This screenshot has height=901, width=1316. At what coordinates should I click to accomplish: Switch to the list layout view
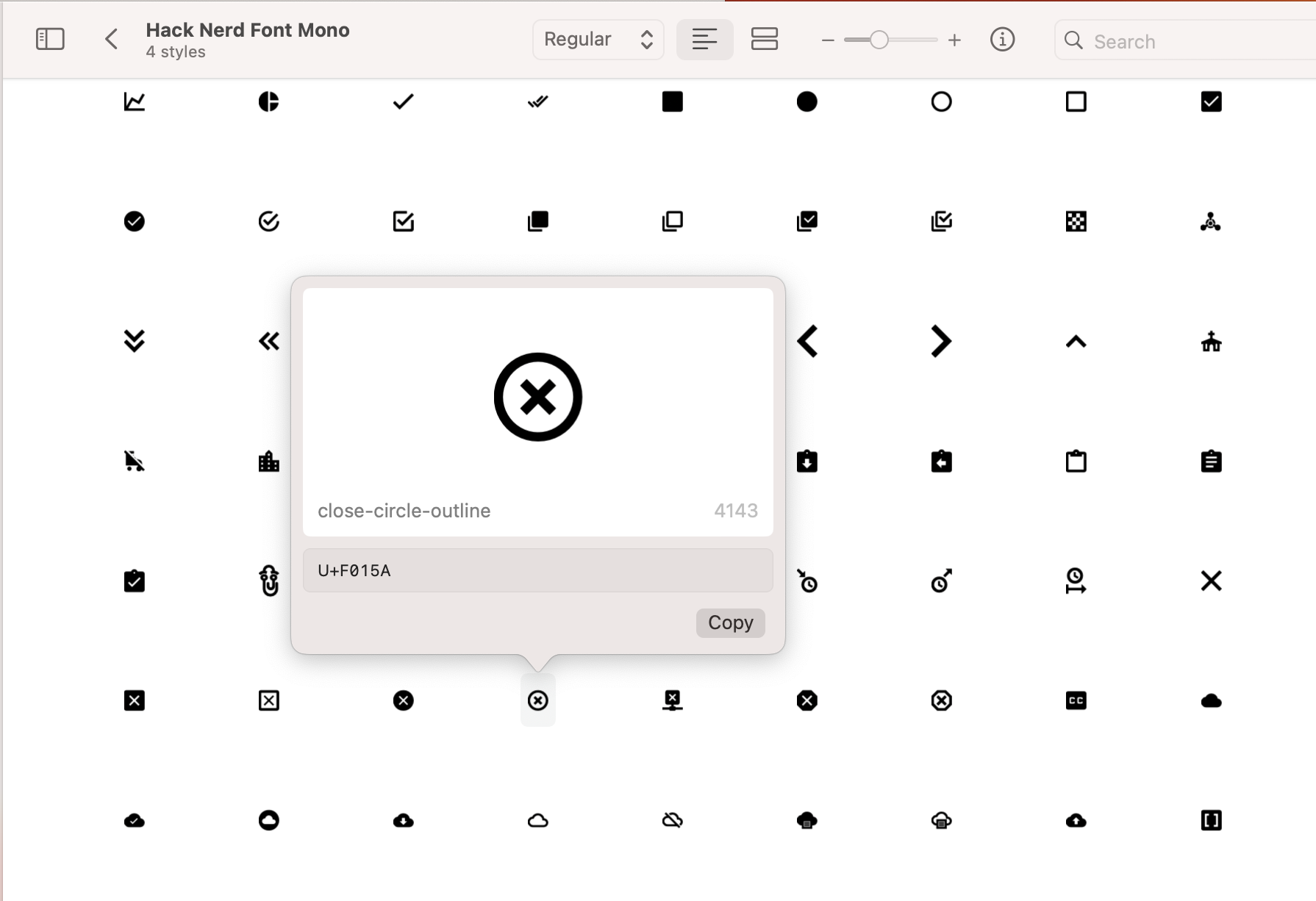(704, 39)
